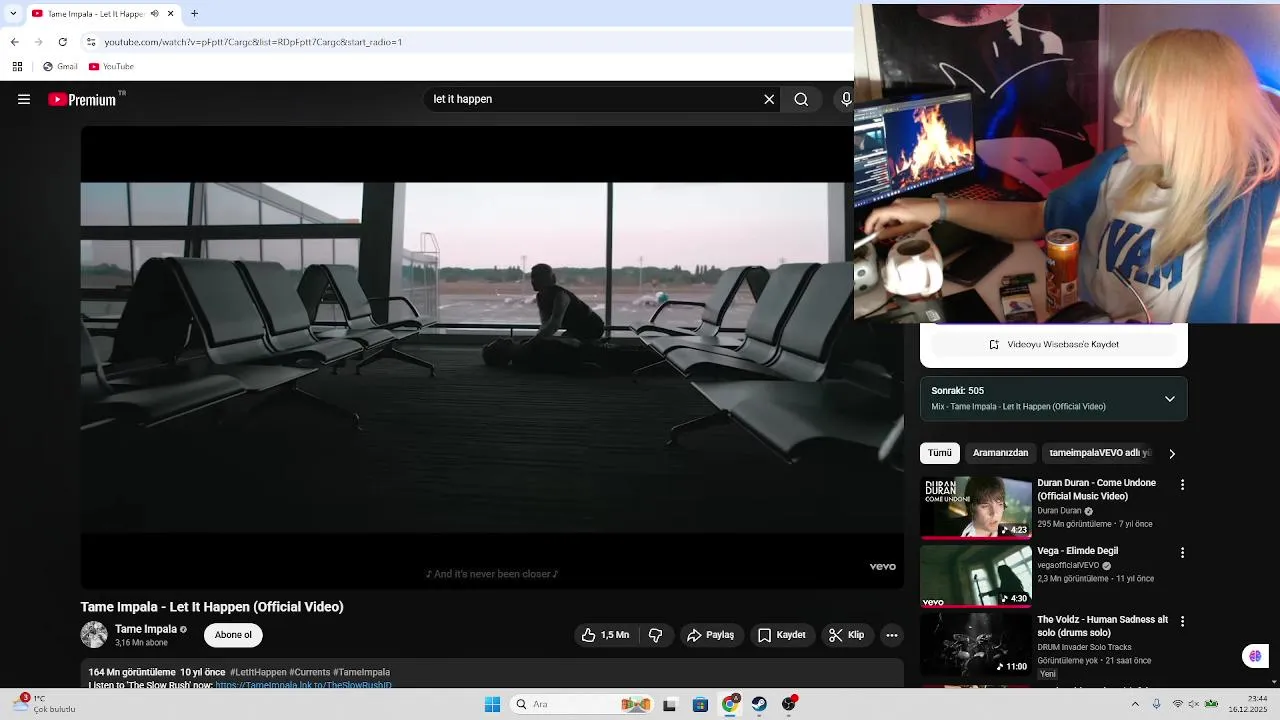
Task: Show hidden system tray icons
Action: [1135, 704]
